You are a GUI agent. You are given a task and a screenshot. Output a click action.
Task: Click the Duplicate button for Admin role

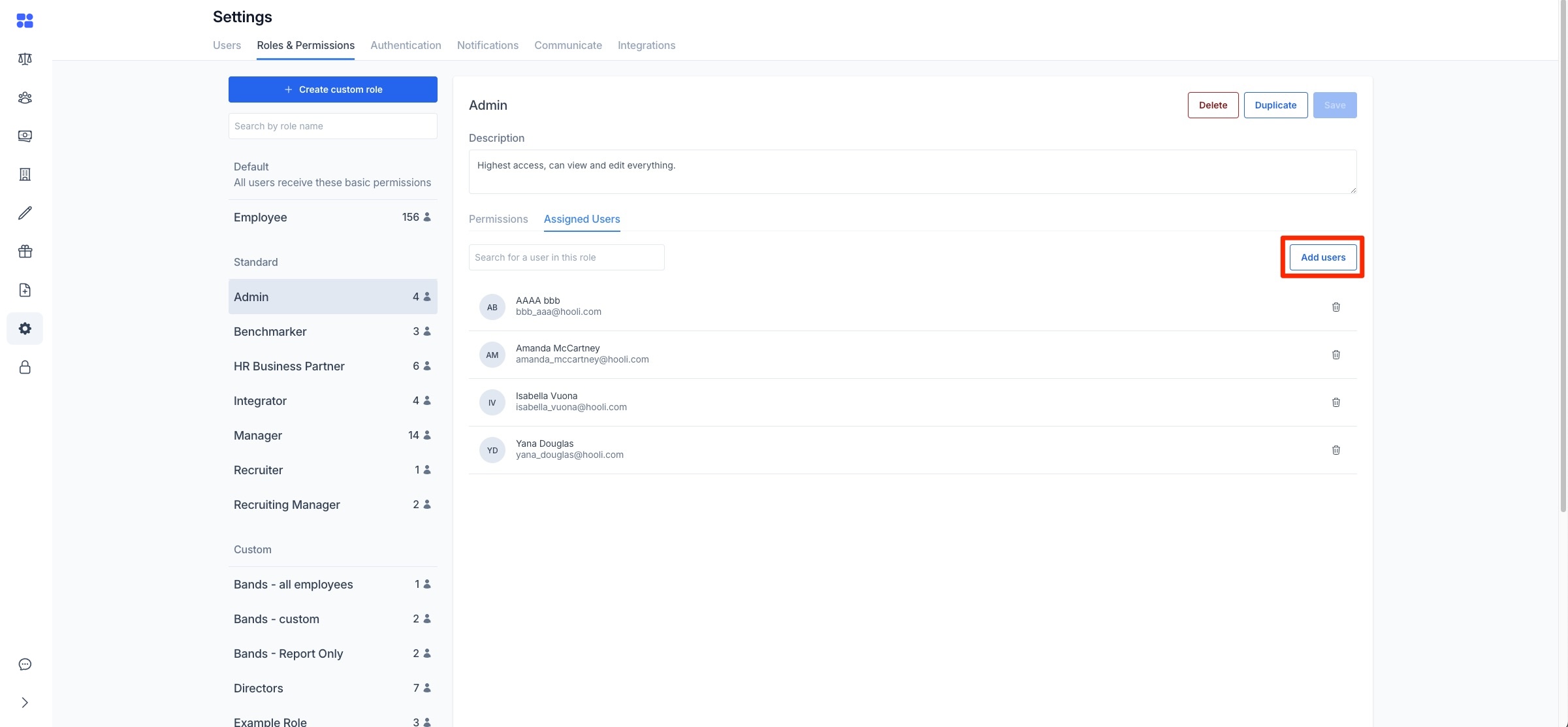coord(1275,105)
